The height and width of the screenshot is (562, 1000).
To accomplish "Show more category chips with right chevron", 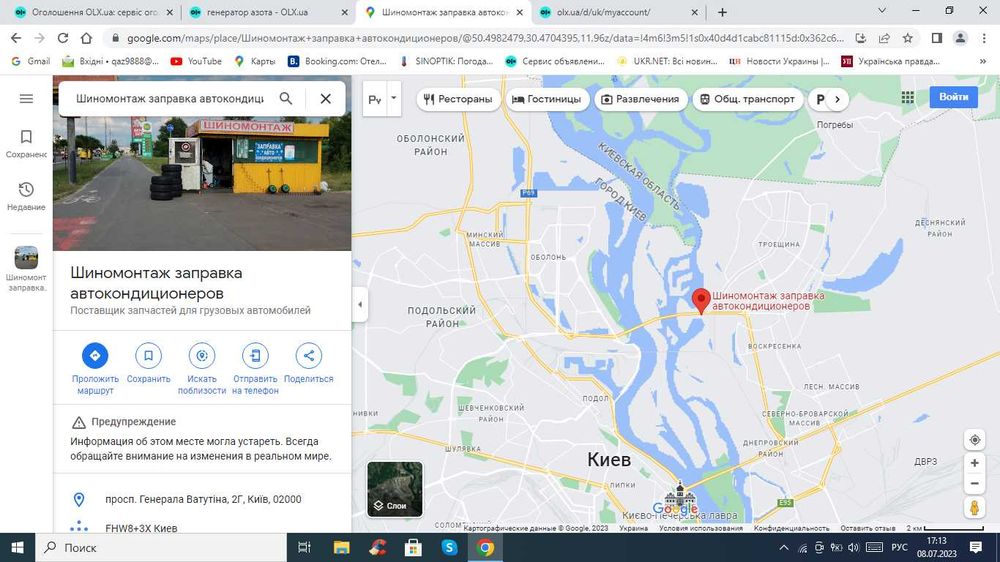I will click(x=837, y=99).
